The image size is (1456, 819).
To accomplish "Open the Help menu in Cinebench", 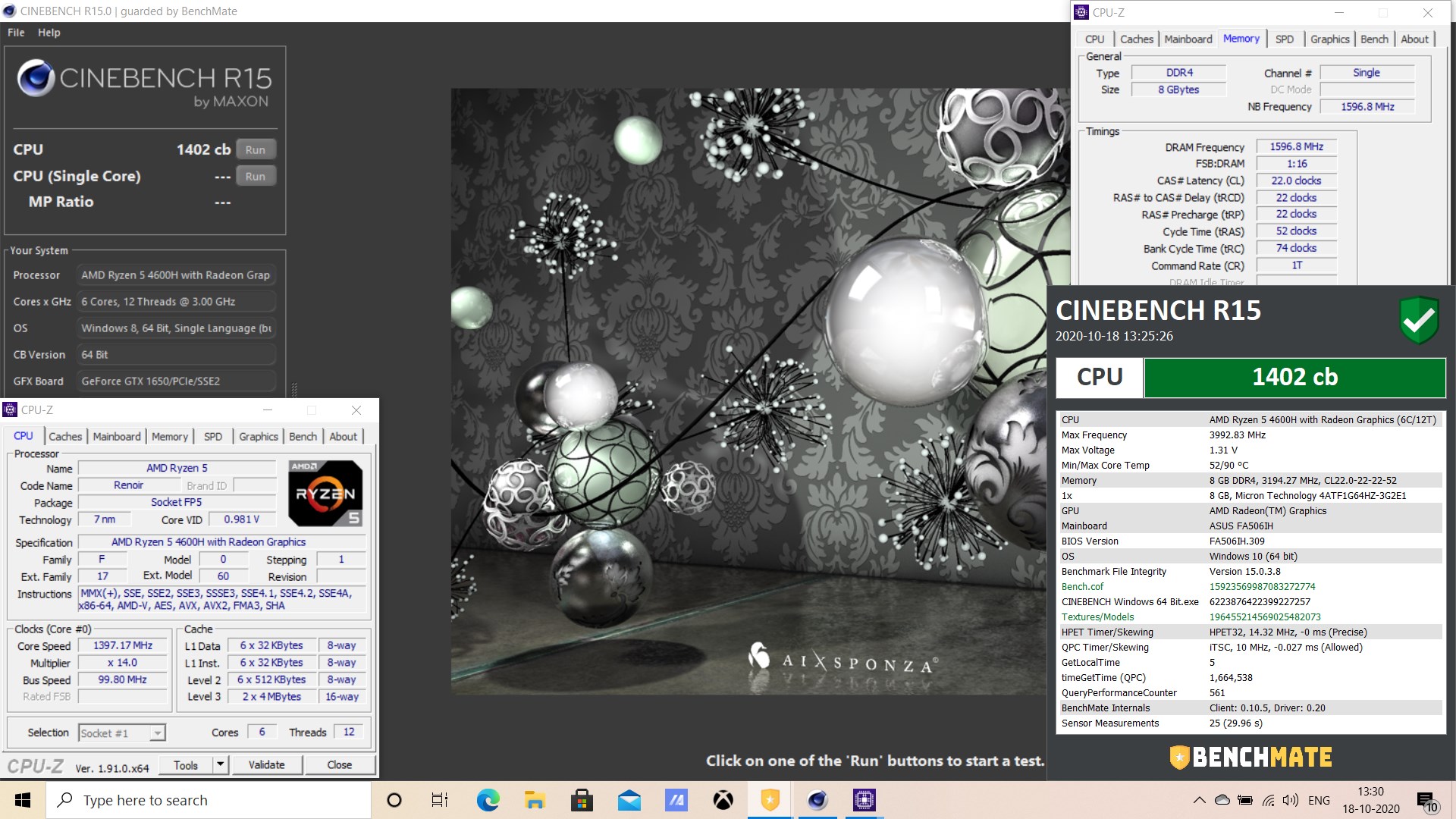I will [x=49, y=33].
